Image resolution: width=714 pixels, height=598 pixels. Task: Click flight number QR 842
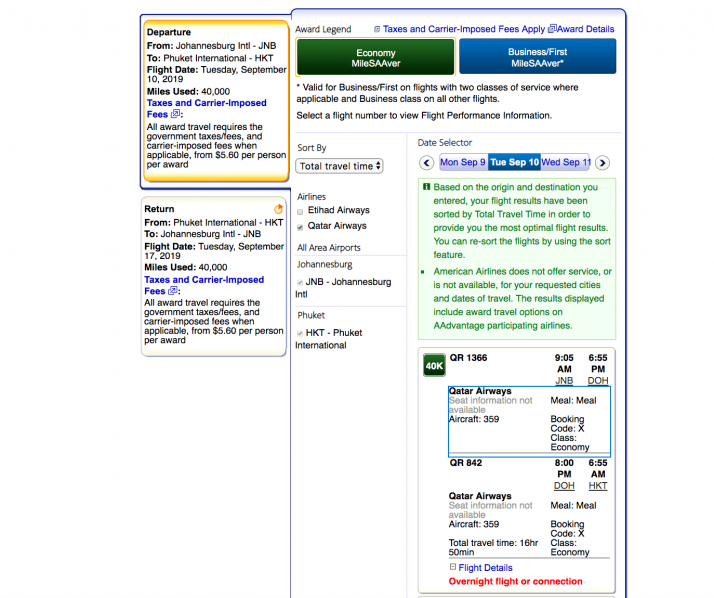pos(466,463)
